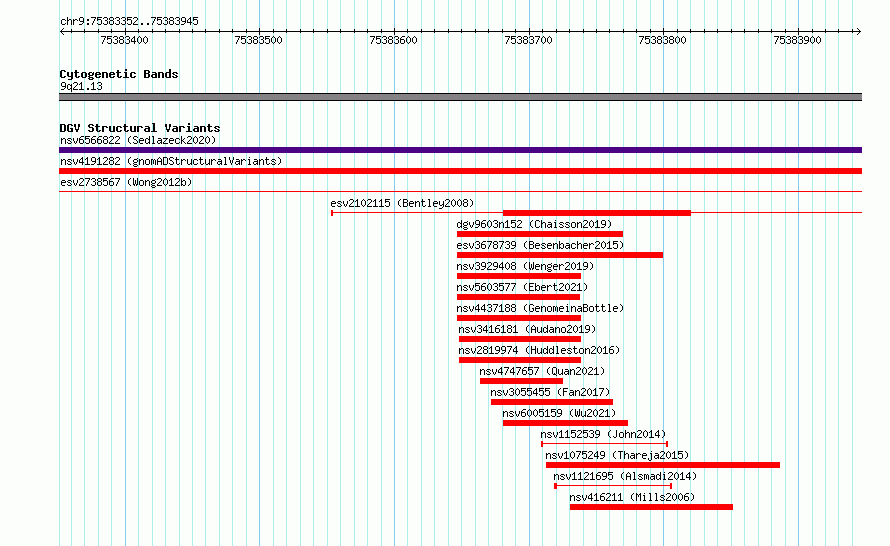Screen dimensions: 890x546
Task: Click the nsv3929408 (Wenger2019) label
Action: coord(525,266)
